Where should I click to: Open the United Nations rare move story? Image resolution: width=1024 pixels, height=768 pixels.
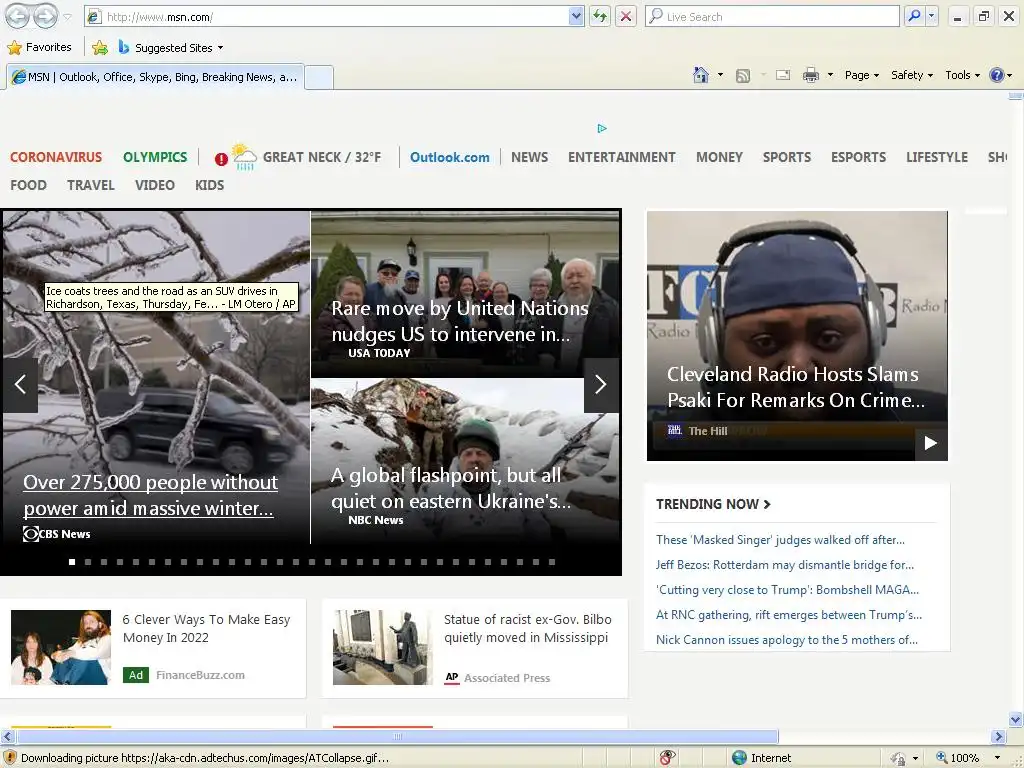click(x=460, y=321)
